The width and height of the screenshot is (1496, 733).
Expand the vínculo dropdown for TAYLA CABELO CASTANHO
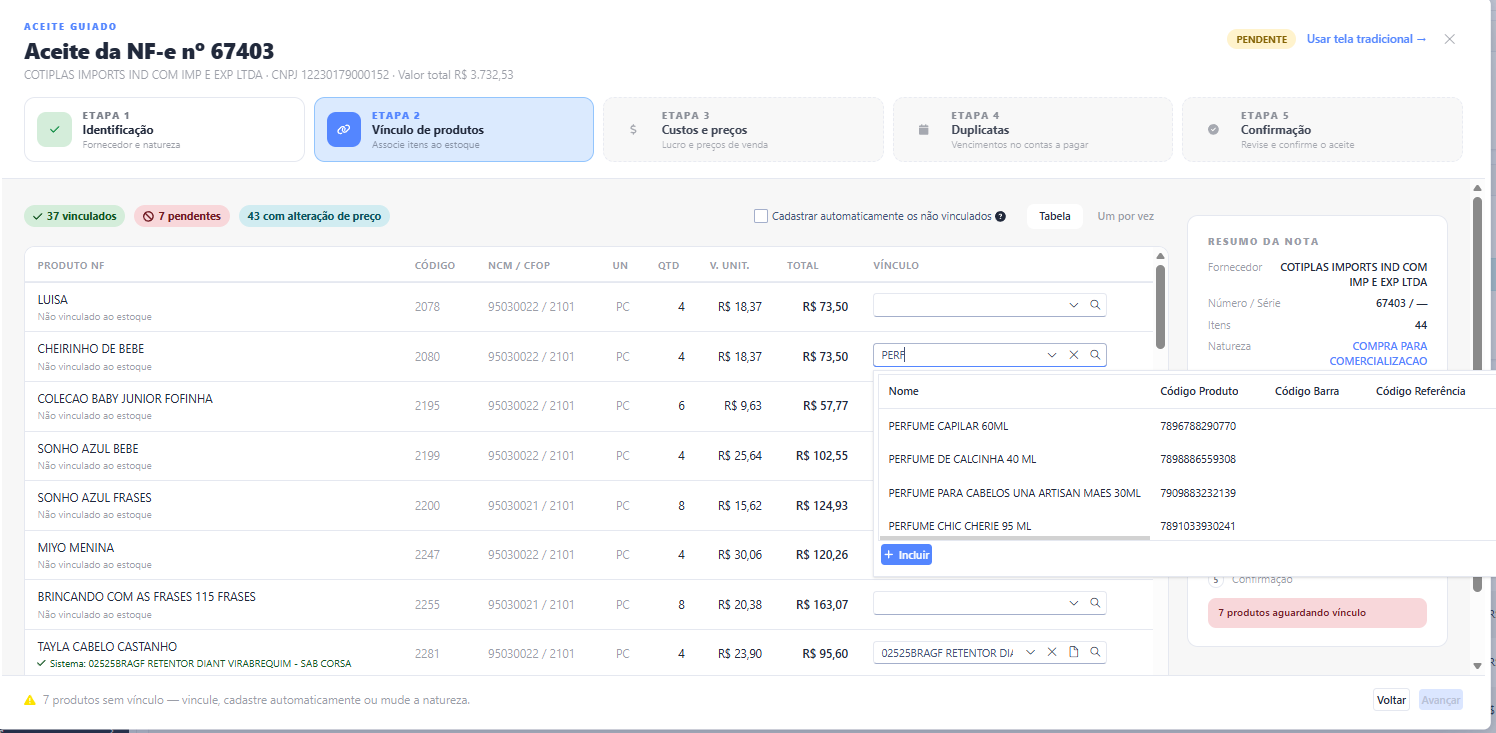pyautogui.click(x=1030, y=652)
